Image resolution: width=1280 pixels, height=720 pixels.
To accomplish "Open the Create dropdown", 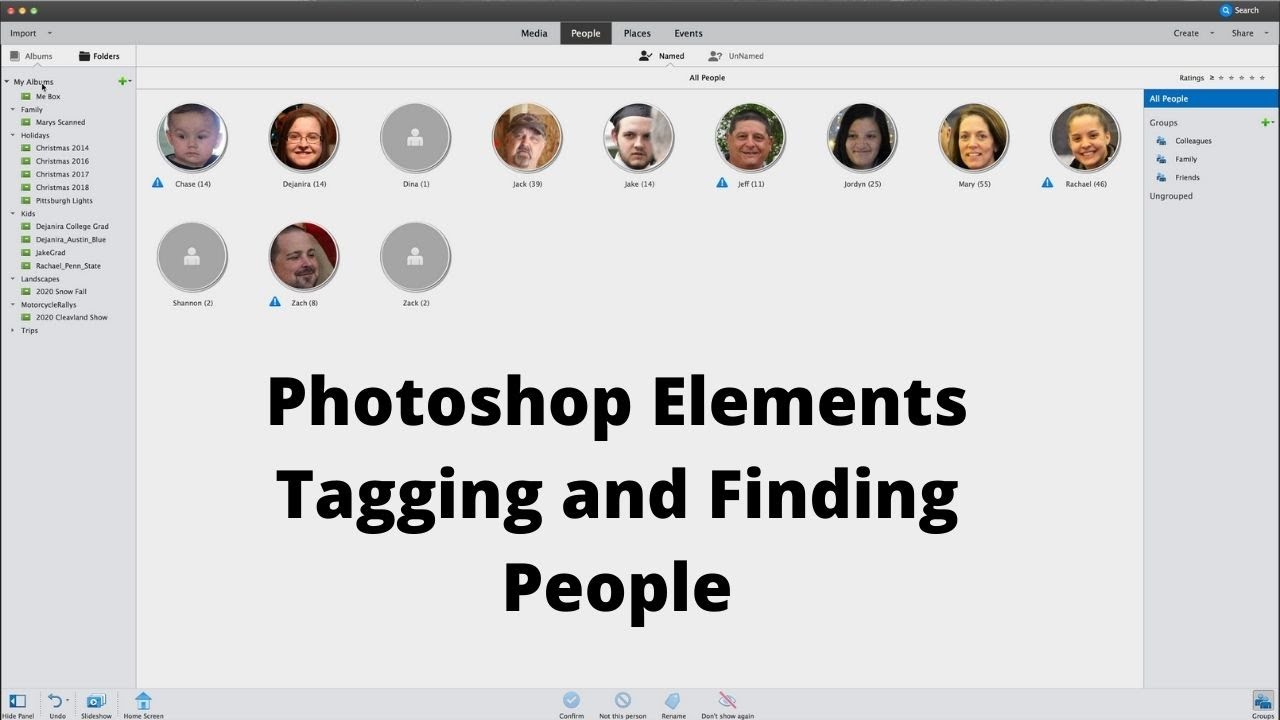I will tap(1194, 33).
